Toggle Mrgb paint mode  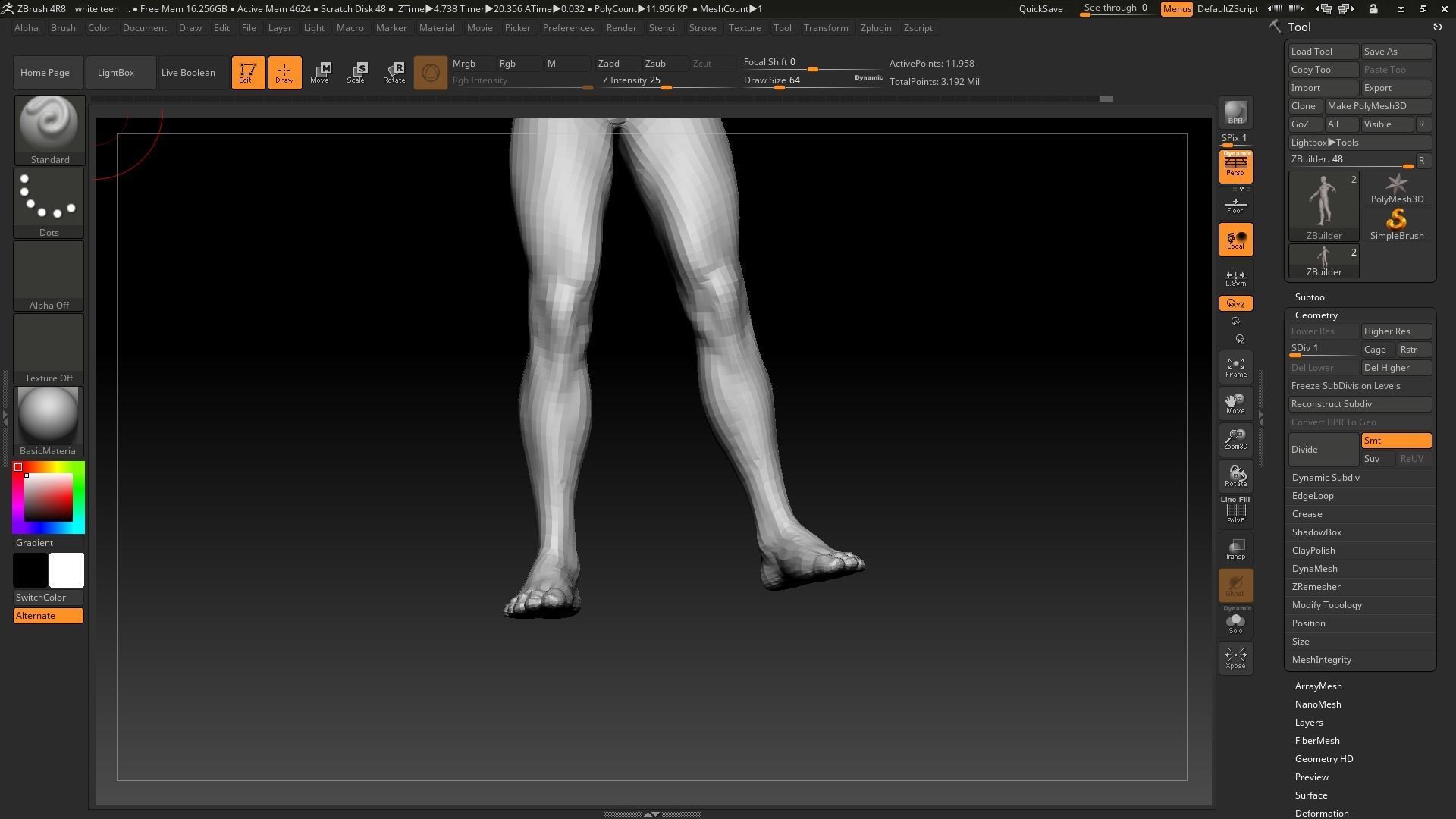coord(472,64)
